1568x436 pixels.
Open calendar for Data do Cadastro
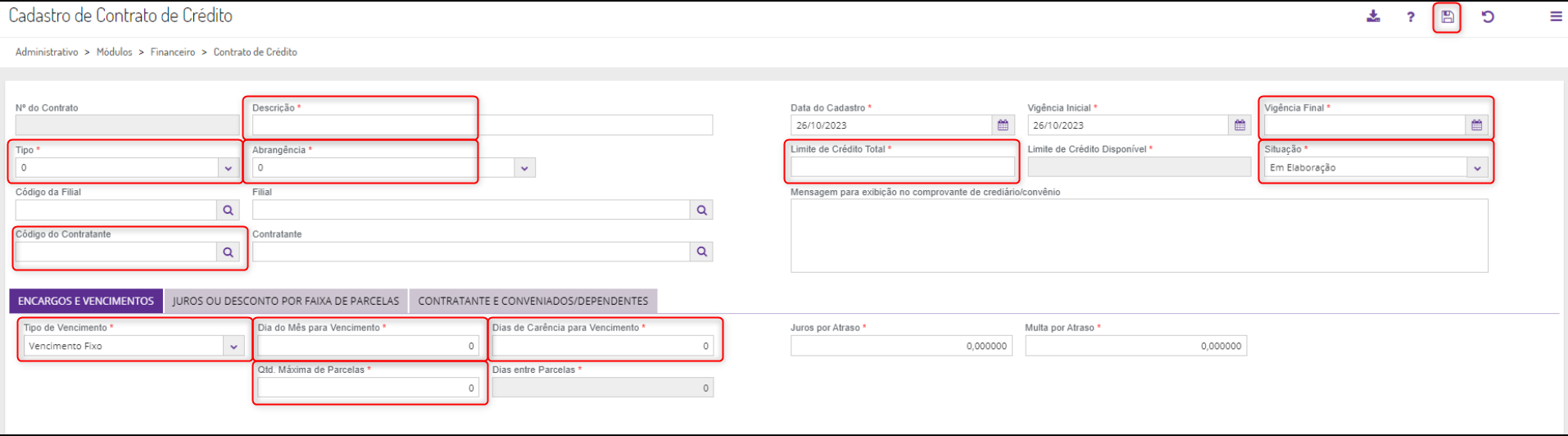click(1003, 125)
